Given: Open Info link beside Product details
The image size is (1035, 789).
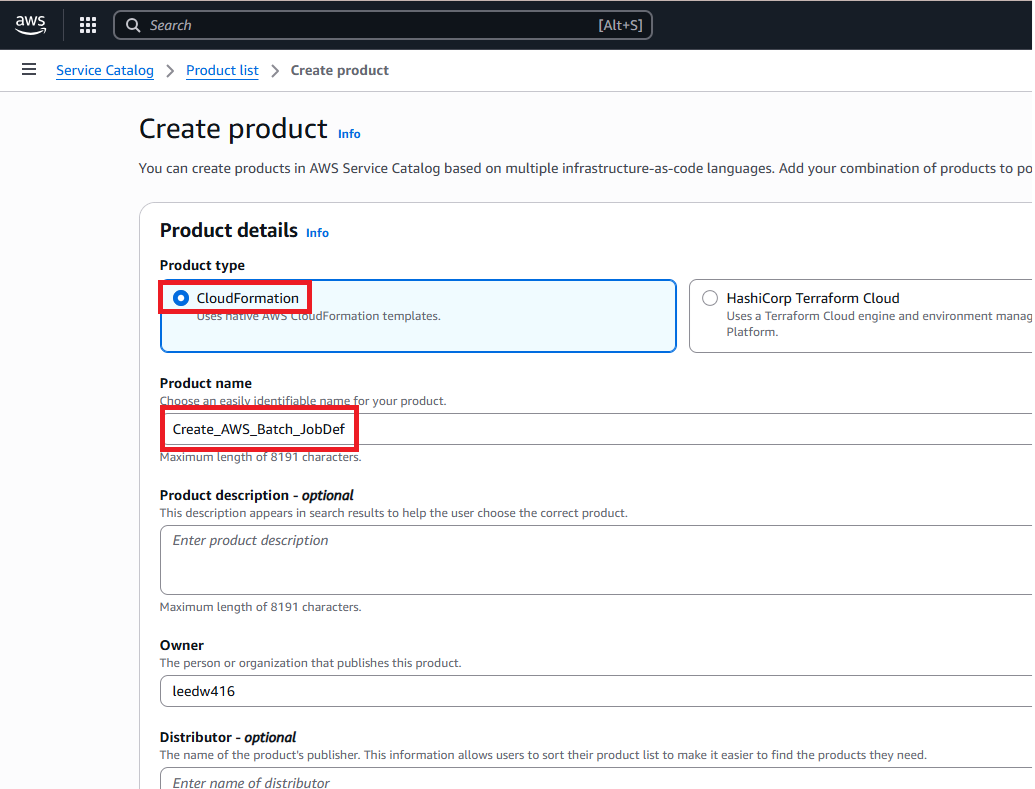Looking at the screenshot, I should [317, 233].
